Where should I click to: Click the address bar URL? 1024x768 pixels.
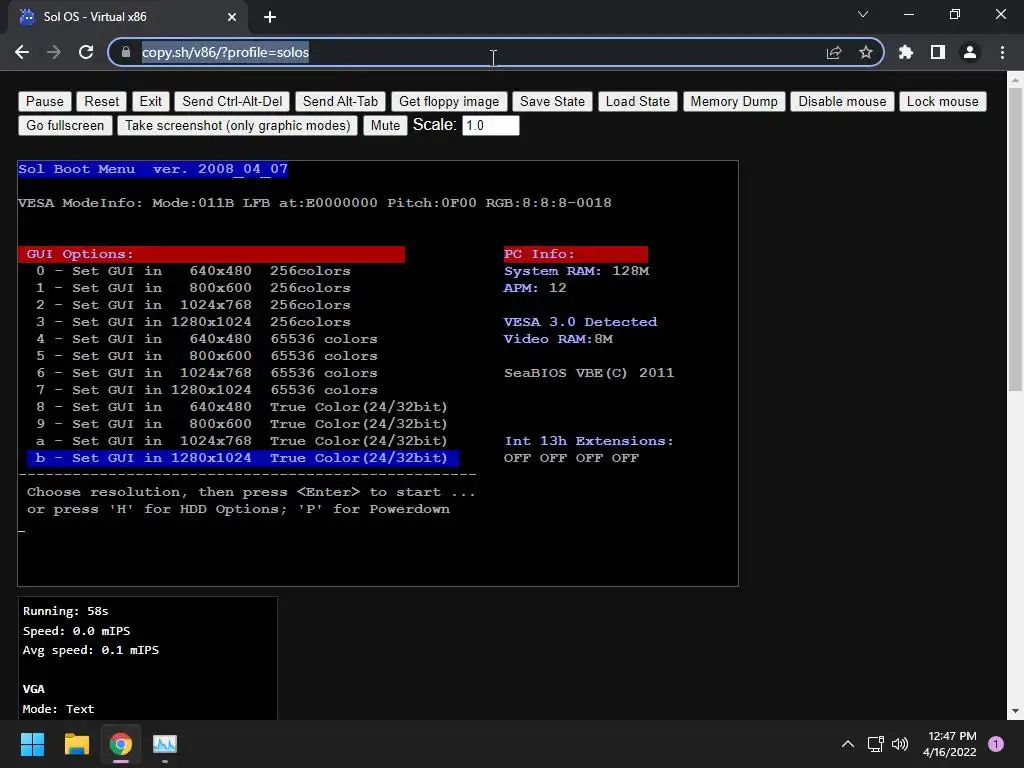tap(225, 52)
